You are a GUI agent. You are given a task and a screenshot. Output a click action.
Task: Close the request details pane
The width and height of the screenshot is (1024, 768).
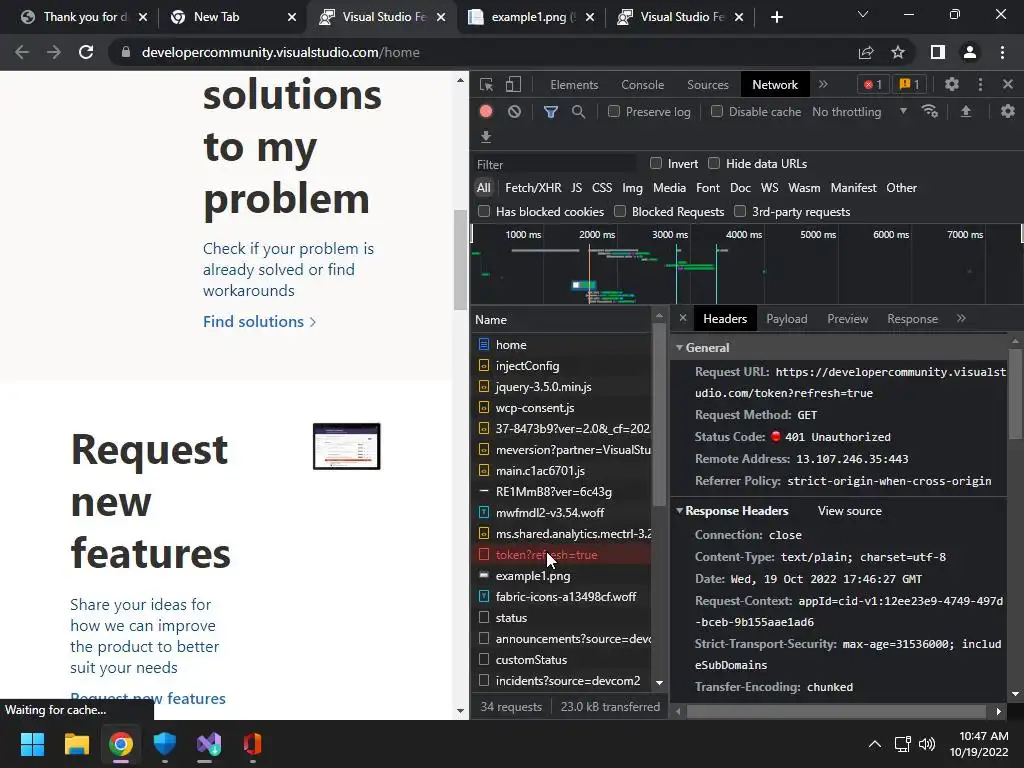682,318
